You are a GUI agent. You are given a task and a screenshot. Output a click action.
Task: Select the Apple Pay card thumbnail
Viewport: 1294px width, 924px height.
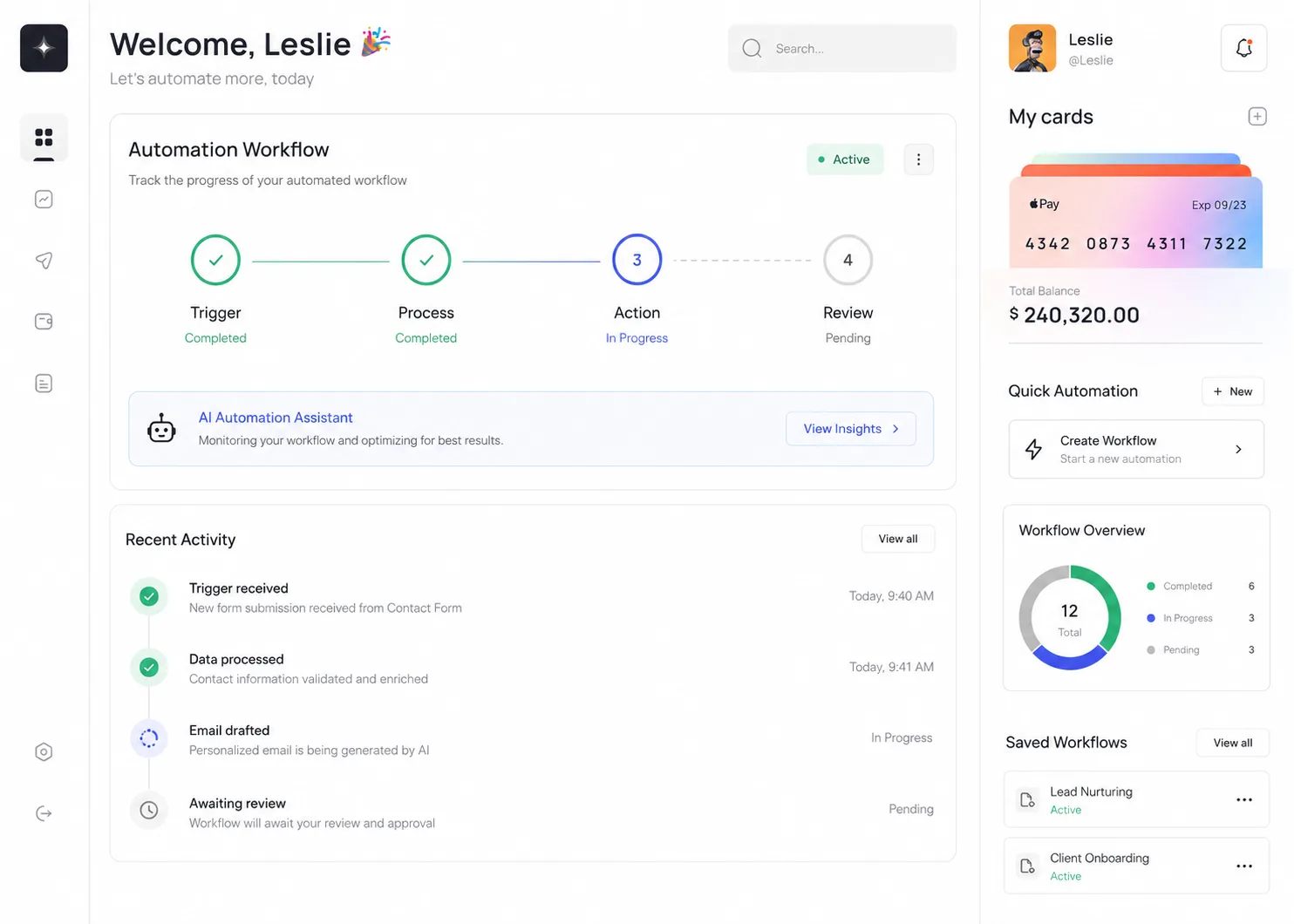click(1136, 221)
